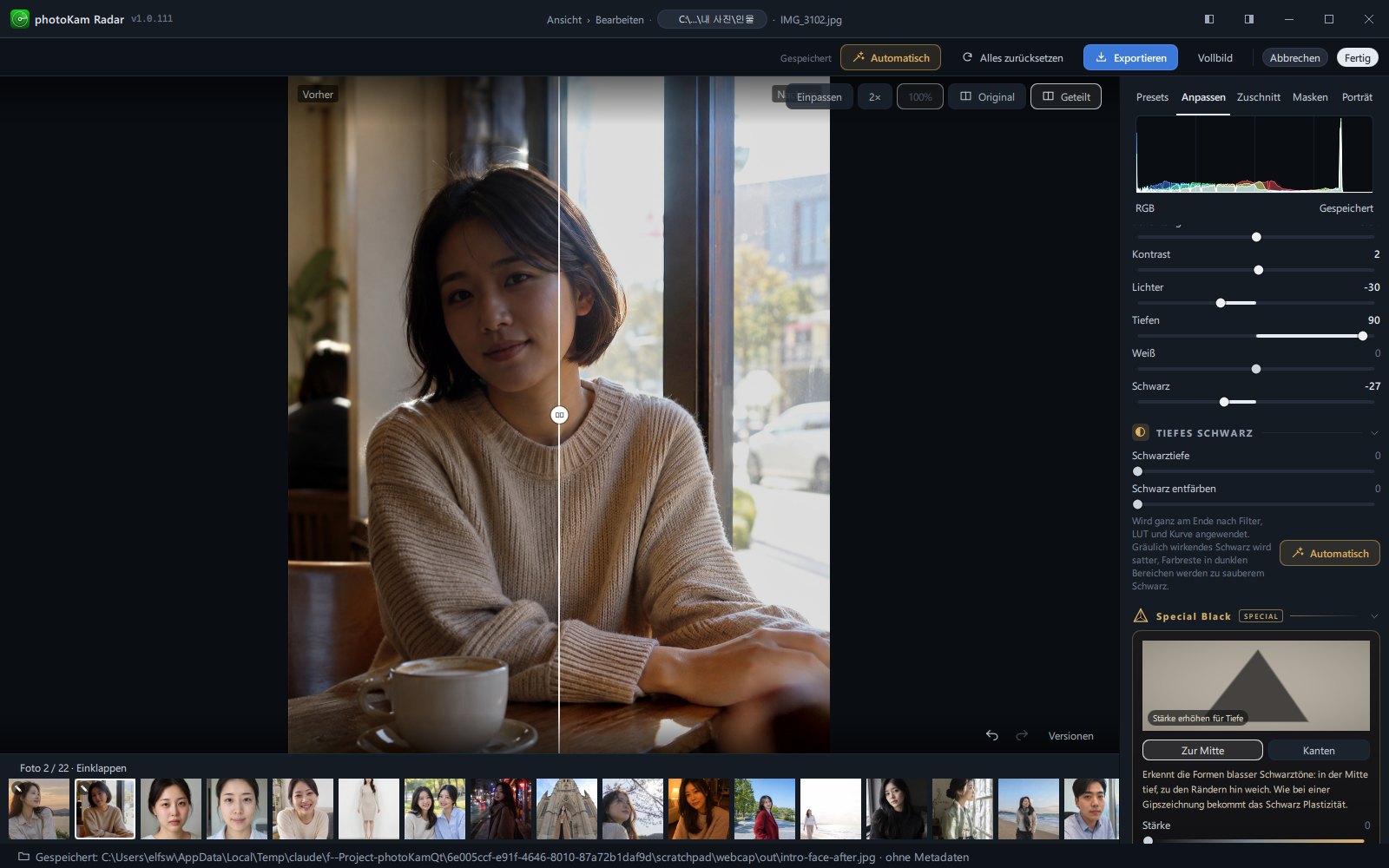The width and height of the screenshot is (1389, 868).
Task: Toggle the 100% zoom button
Action: point(920,96)
